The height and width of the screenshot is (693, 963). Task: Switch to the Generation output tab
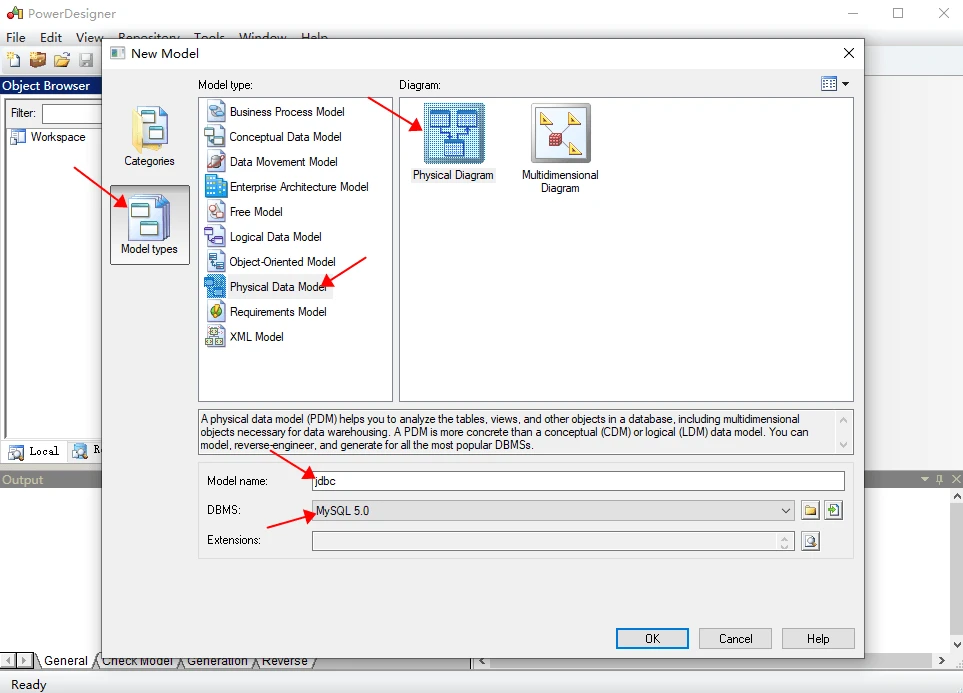(x=217, y=662)
